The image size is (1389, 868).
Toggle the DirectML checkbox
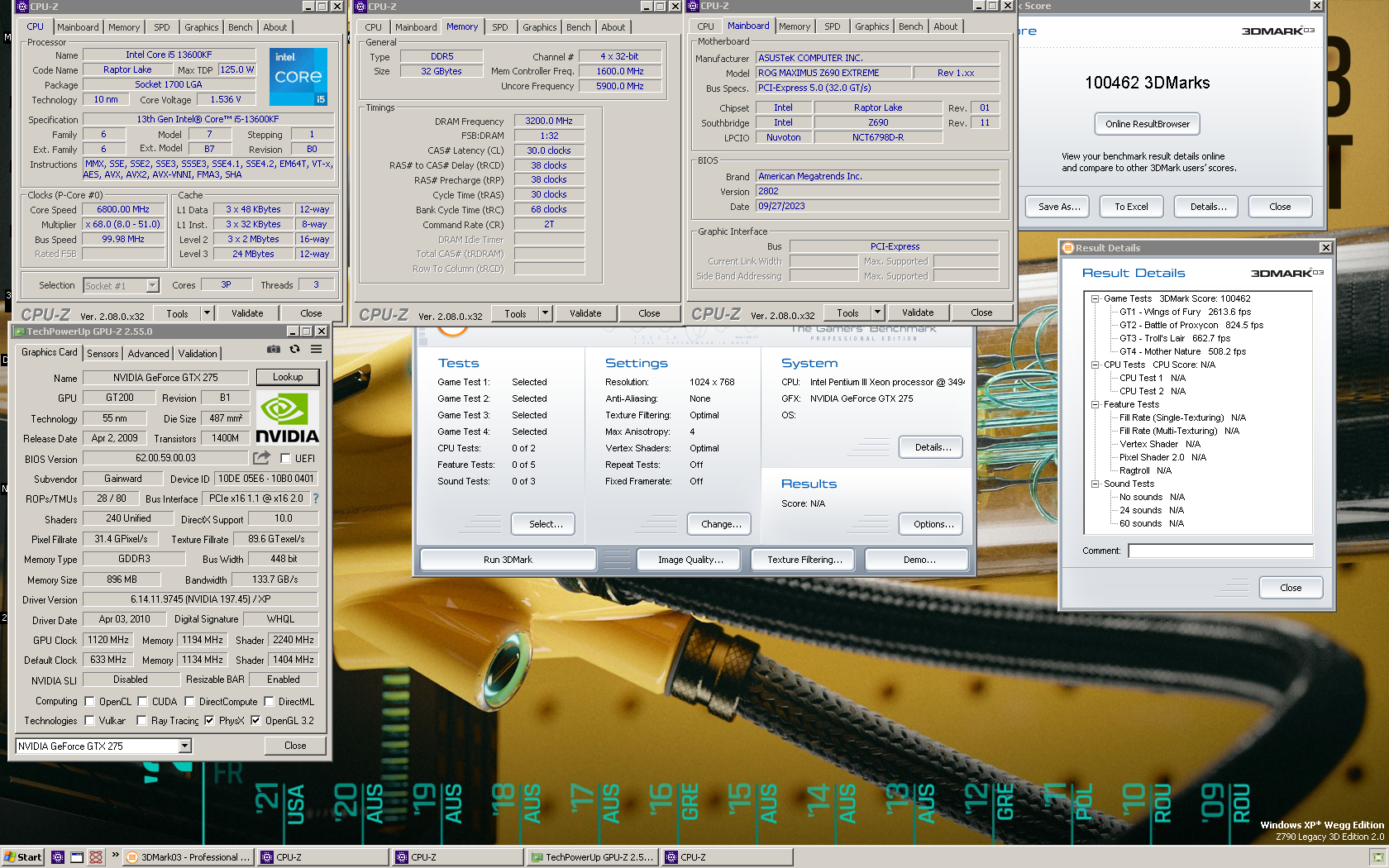click(269, 701)
